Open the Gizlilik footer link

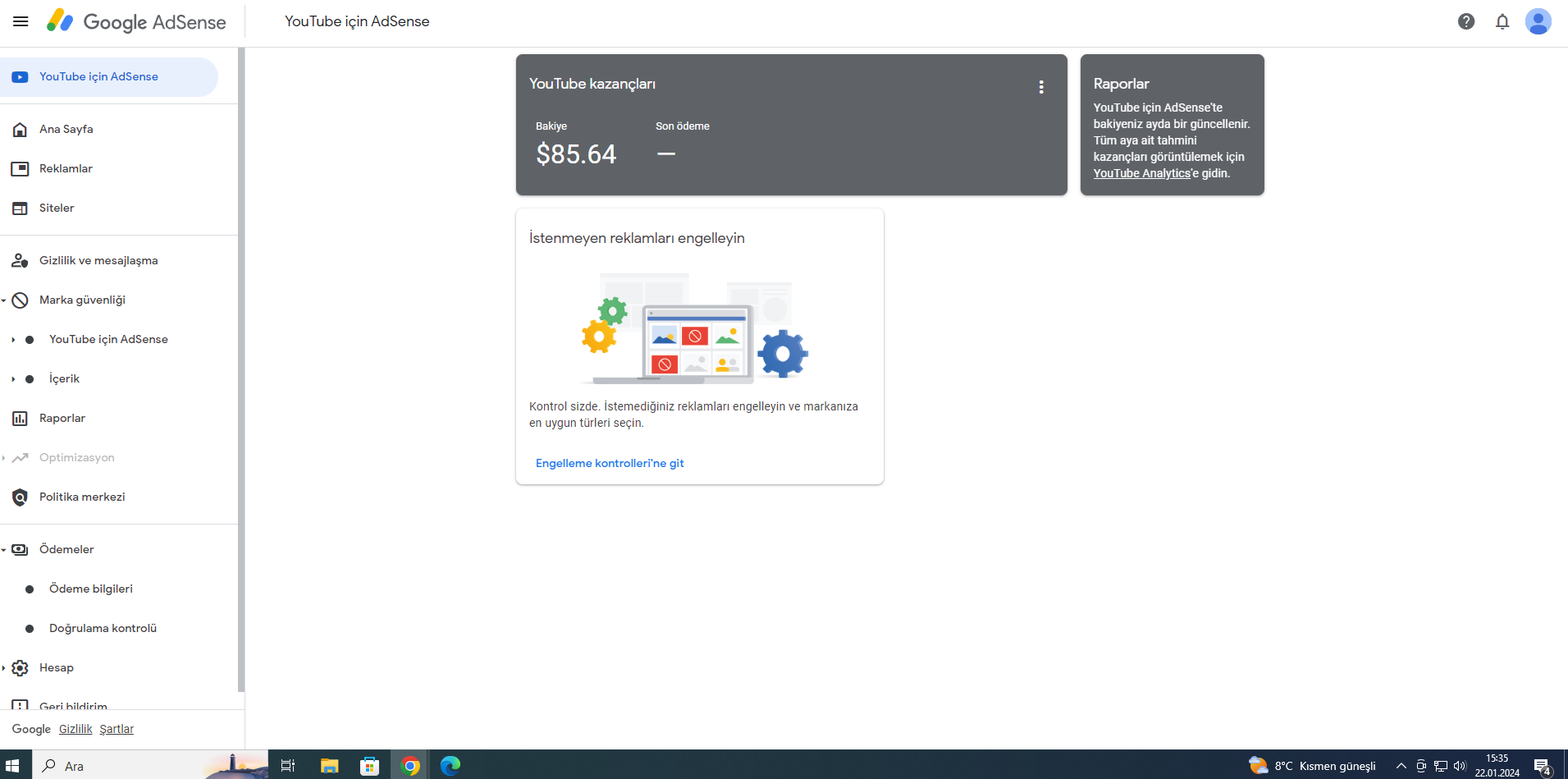coord(75,729)
